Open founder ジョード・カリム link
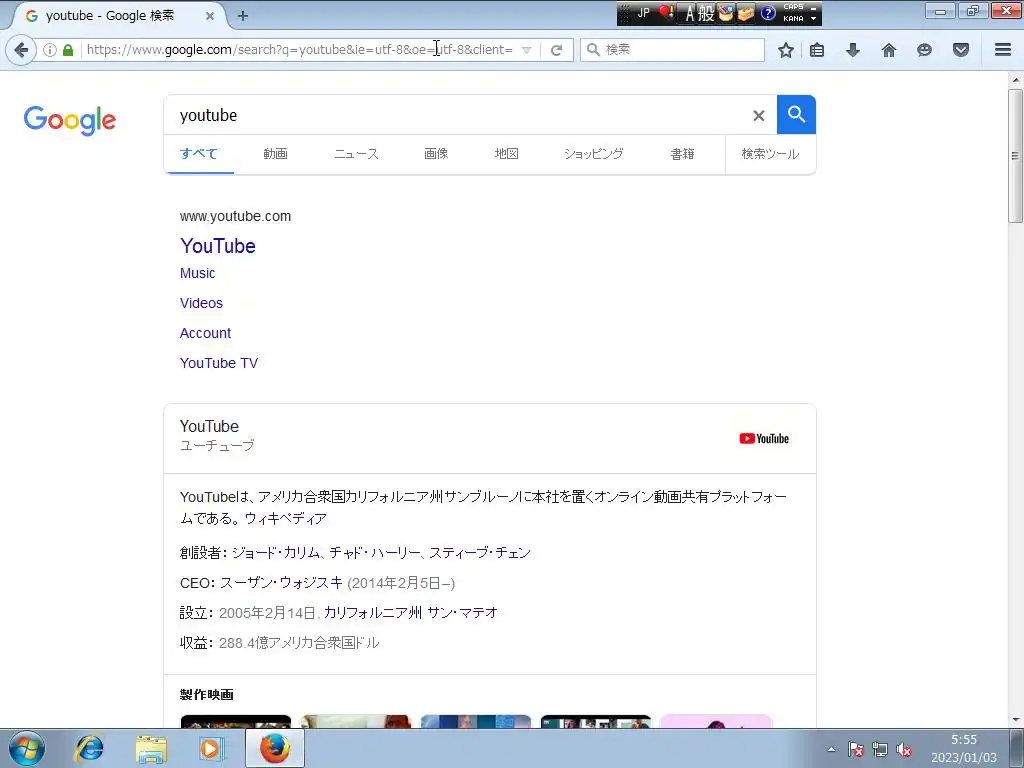The width and height of the screenshot is (1024, 768). (276, 553)
